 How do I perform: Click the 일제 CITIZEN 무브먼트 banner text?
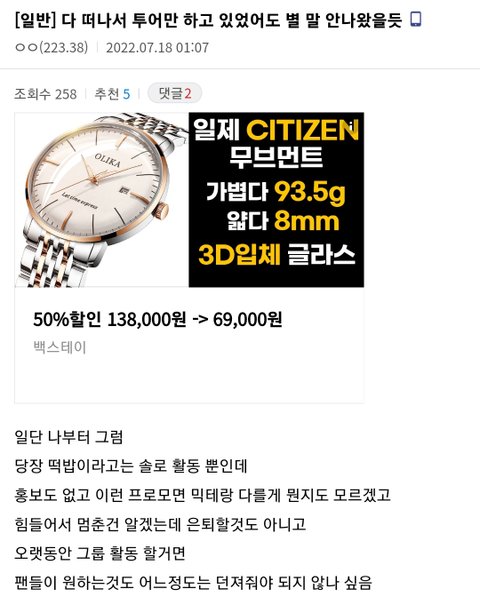(x=276, y=143)
